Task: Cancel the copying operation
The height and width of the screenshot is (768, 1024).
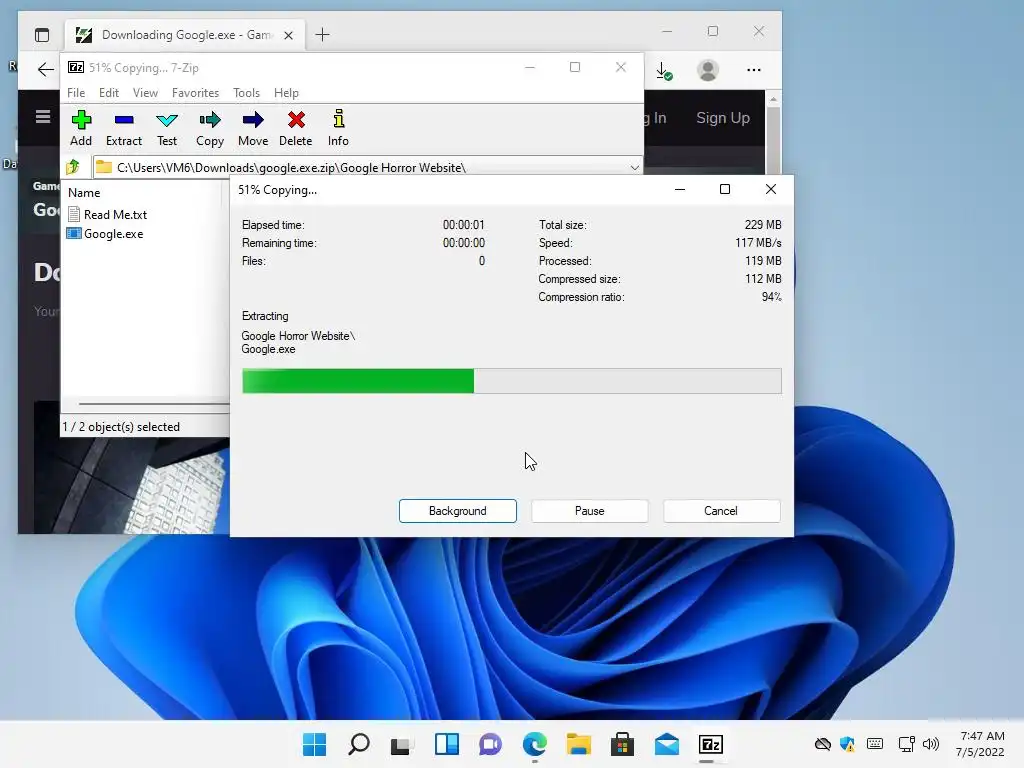Action: [x=721, y=511]
